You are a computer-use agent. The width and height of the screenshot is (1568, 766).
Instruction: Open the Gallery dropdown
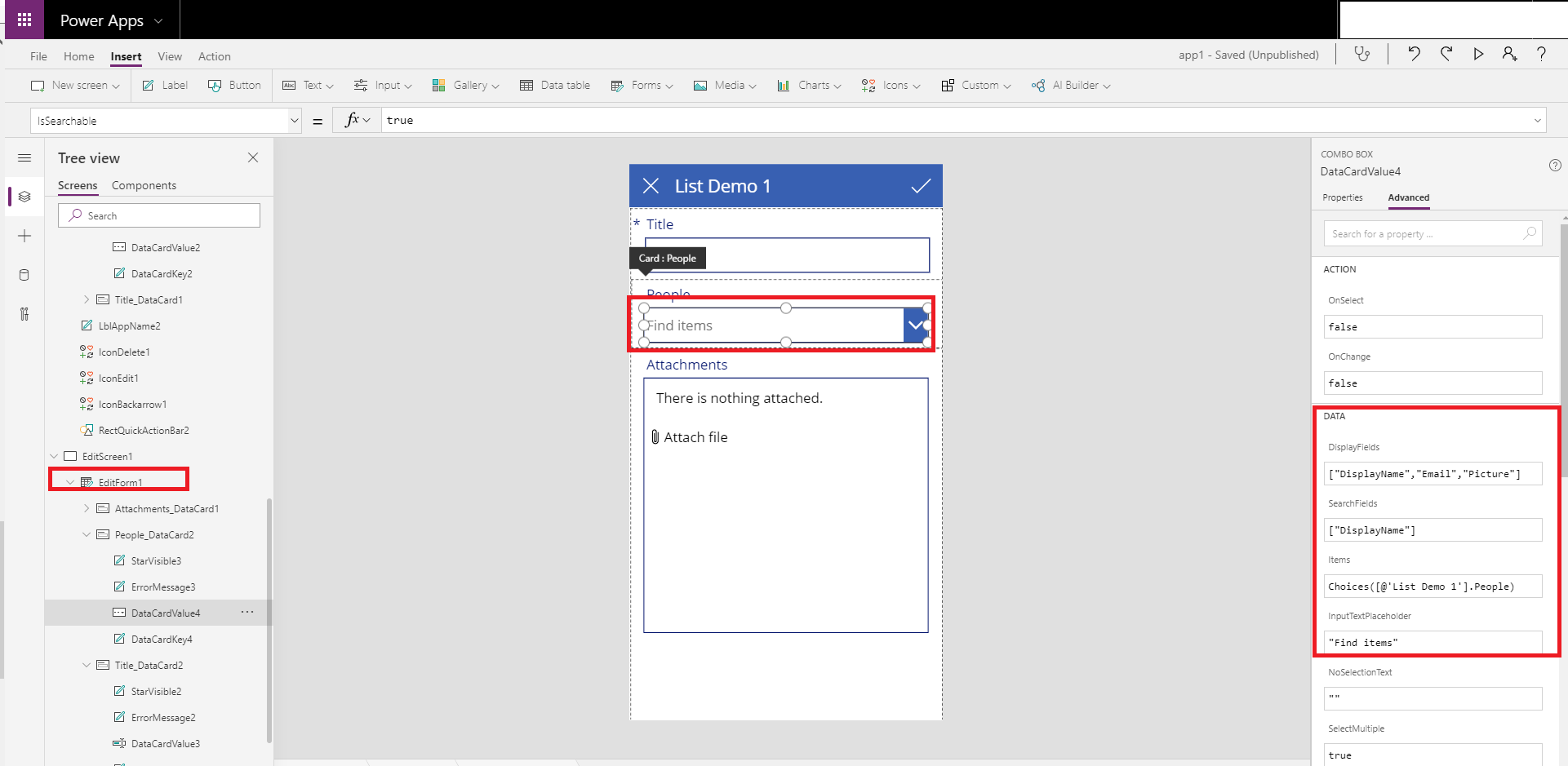coord(465,85)
